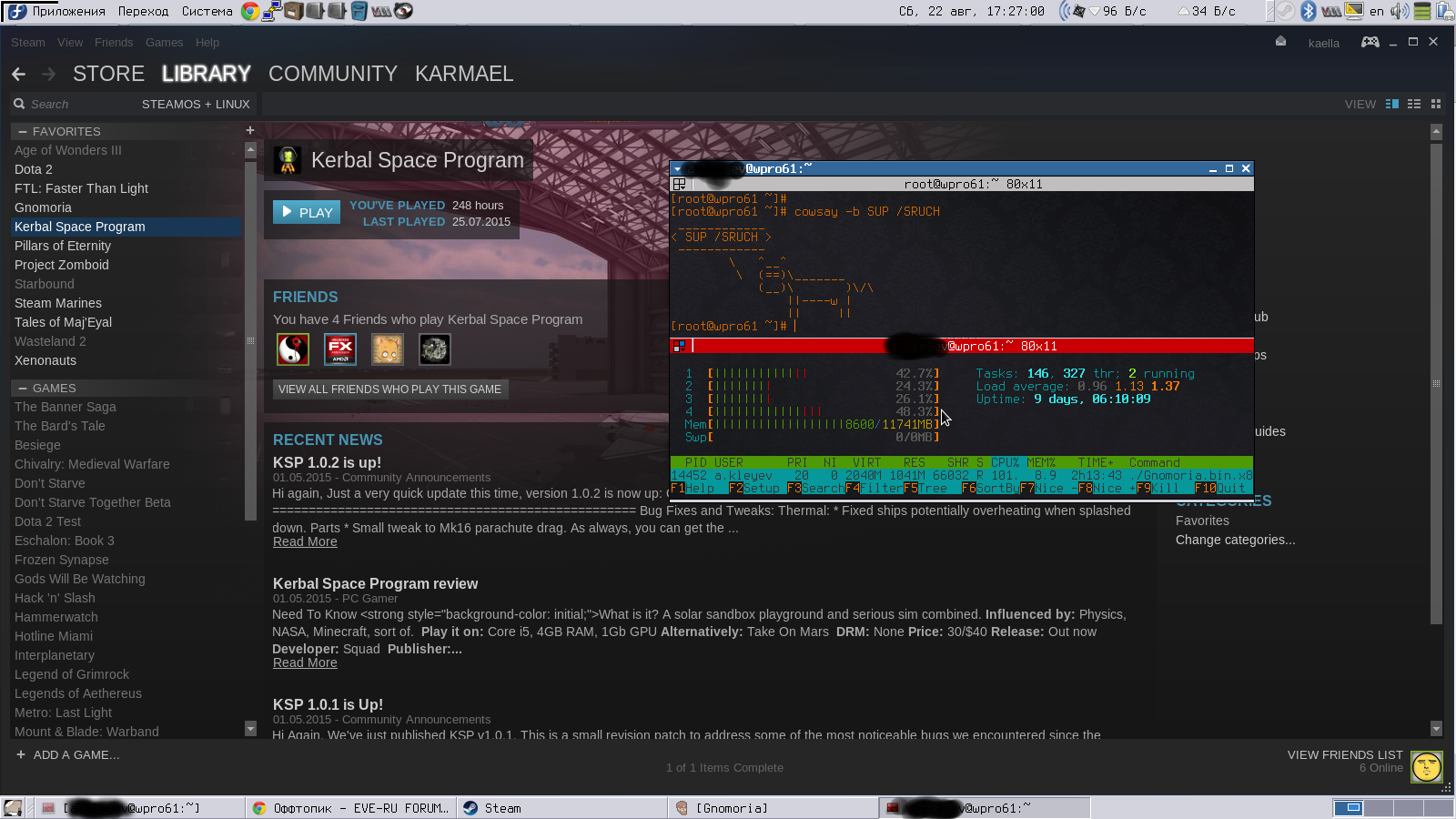This screenshot has height=819, width=1456.
Task: Open upper terminal window menu arrow
Action: [677, 168]
